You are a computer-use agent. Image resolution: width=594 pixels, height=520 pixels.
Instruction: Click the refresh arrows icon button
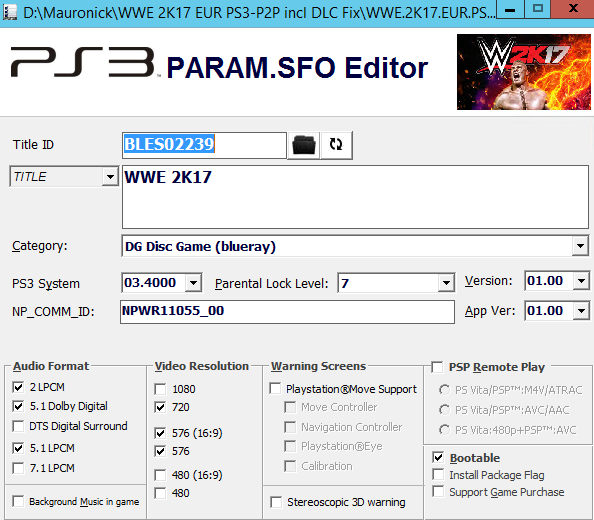(336, 145)
